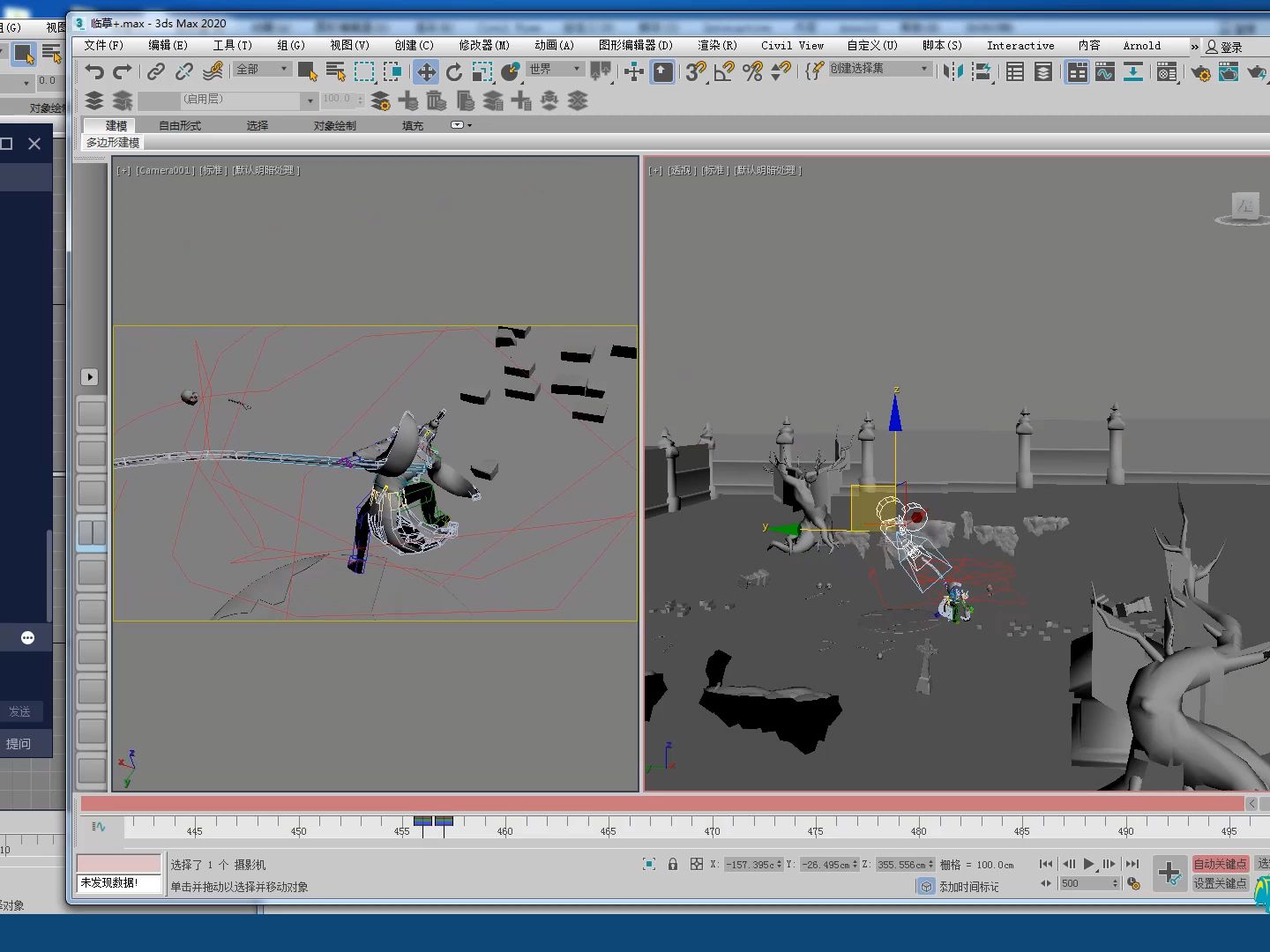Open the 编辑(E) menu
Viewport: 1270px width, 952px height.
click(168, 45)
